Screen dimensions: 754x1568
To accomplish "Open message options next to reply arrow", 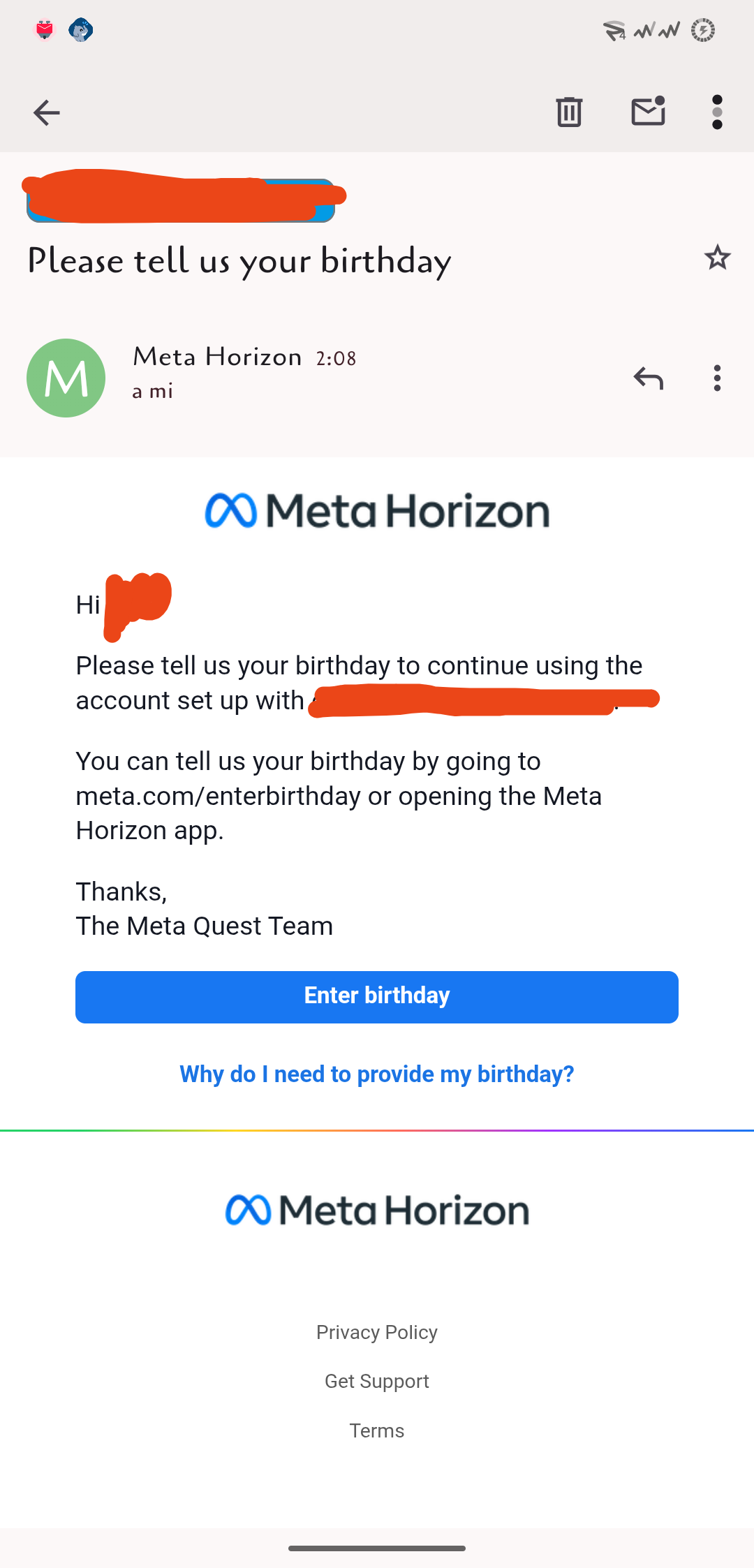I will pyautogui.click(x=717, y=378).
